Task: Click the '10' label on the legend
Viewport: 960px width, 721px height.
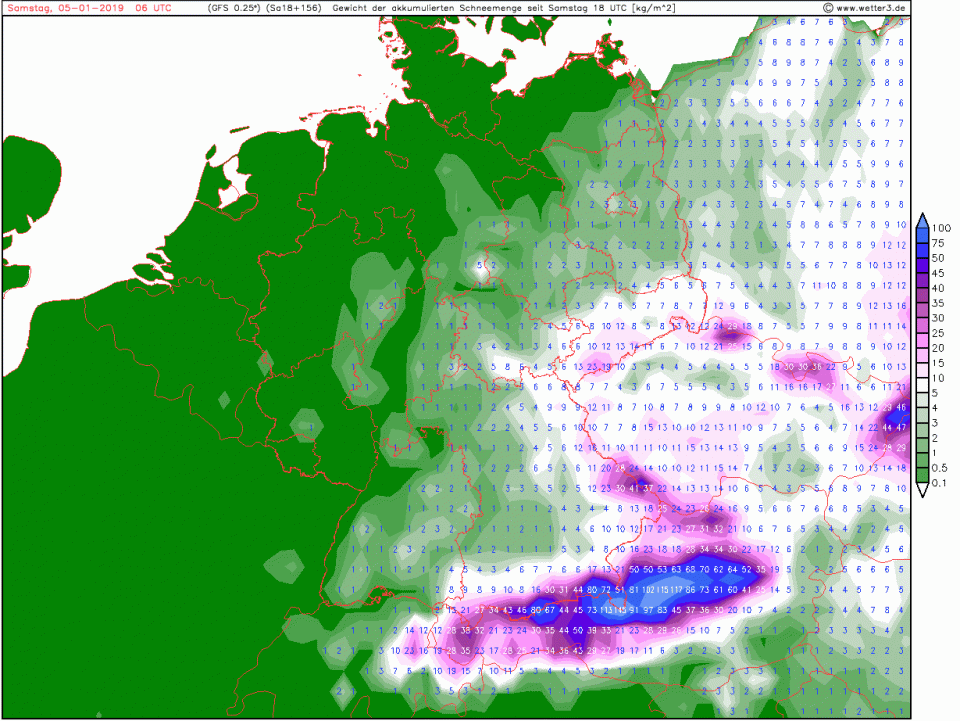Action: point(940,378)
